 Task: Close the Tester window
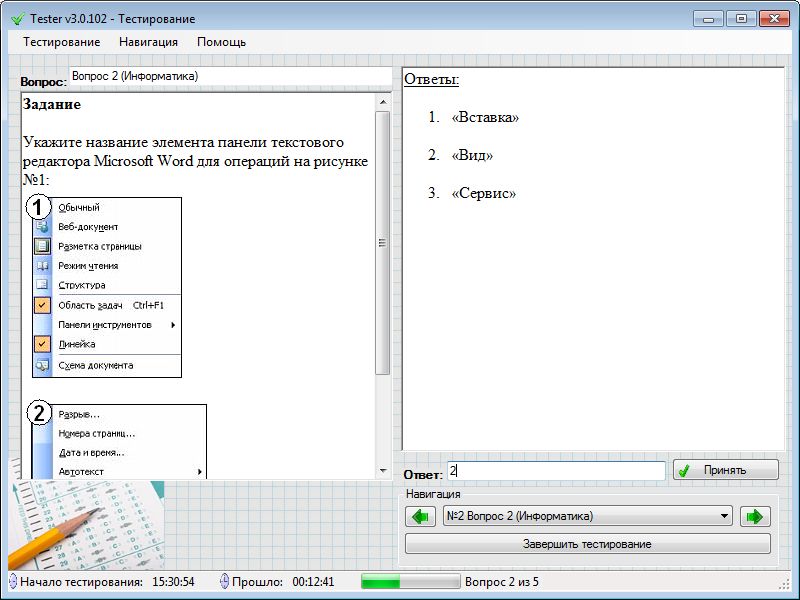774,19
